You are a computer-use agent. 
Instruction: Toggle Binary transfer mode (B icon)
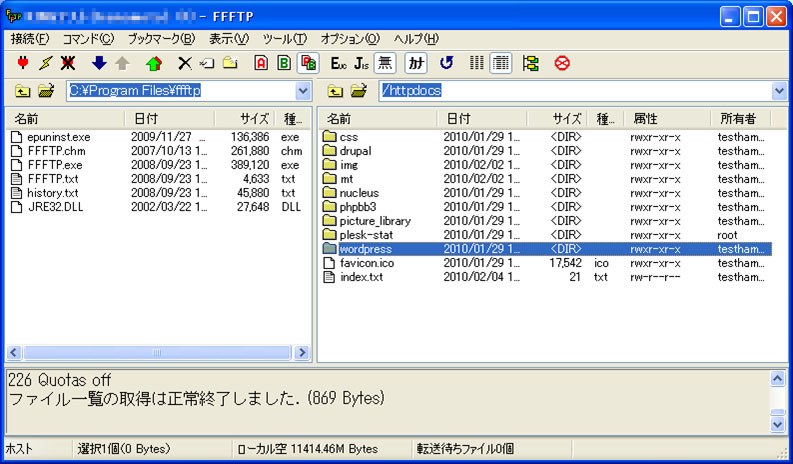284,63
